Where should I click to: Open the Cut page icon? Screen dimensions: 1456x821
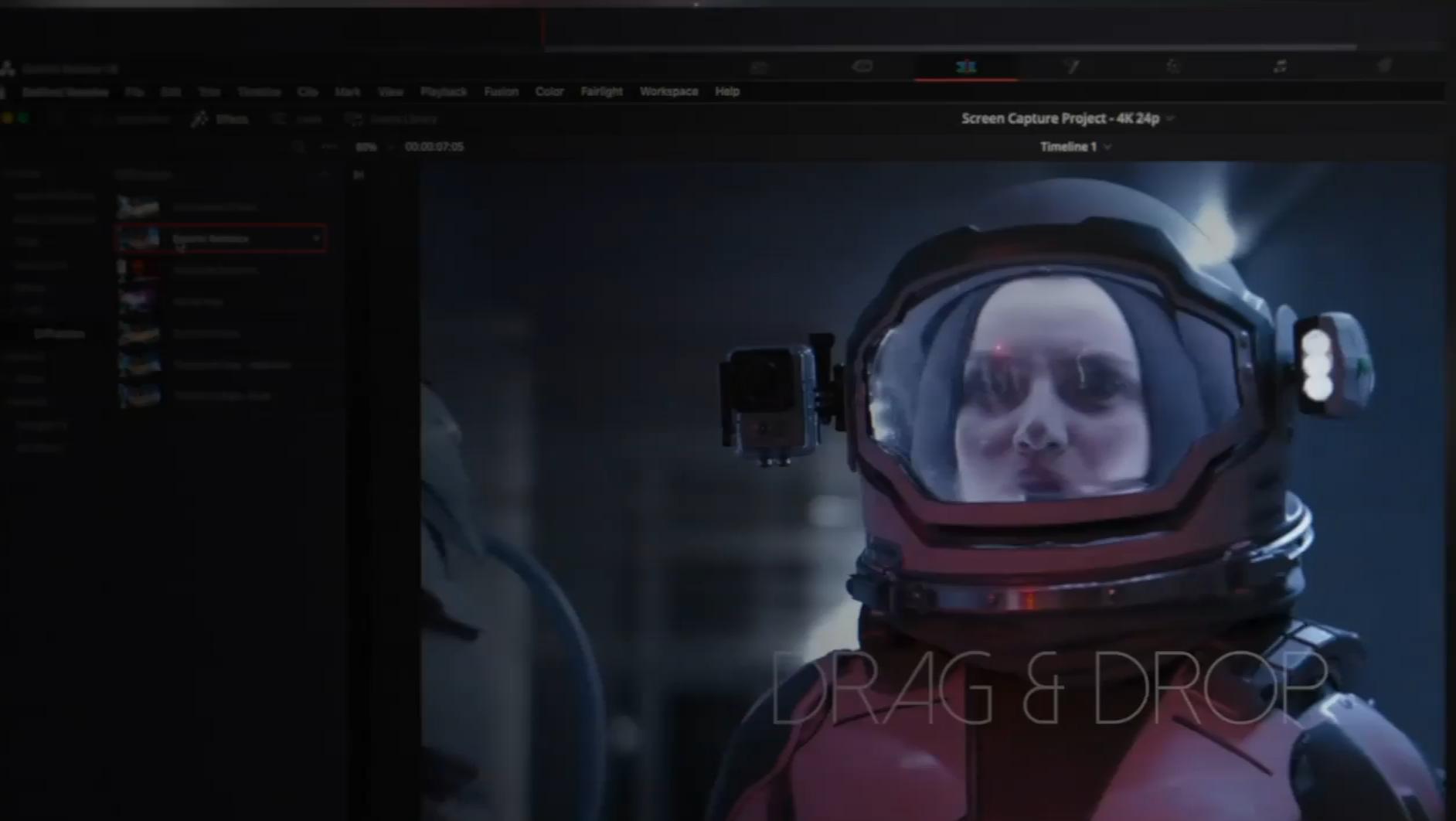[862, 66]
